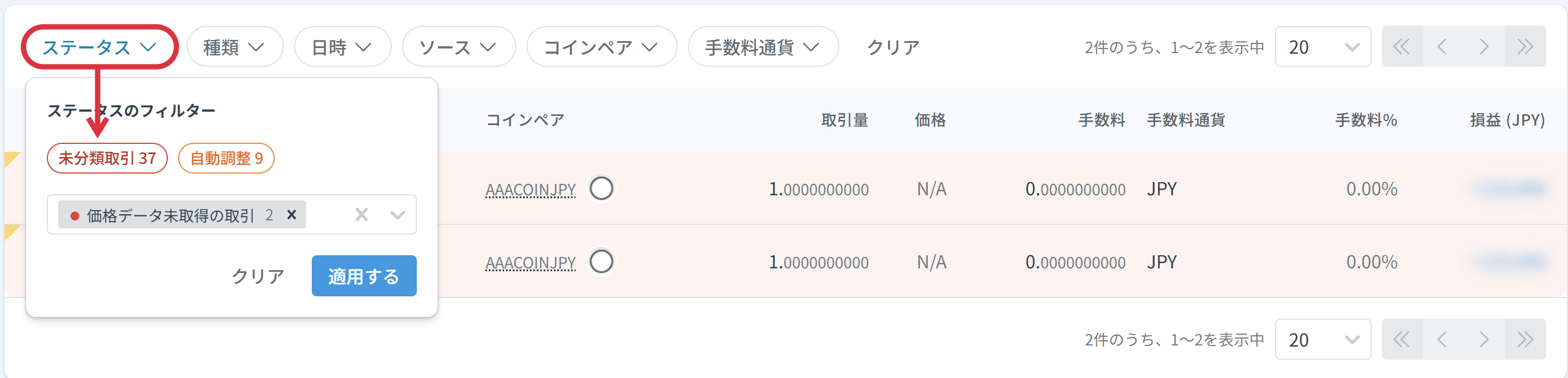Click the top next-page arrow icon

[x=1484, y=47]
